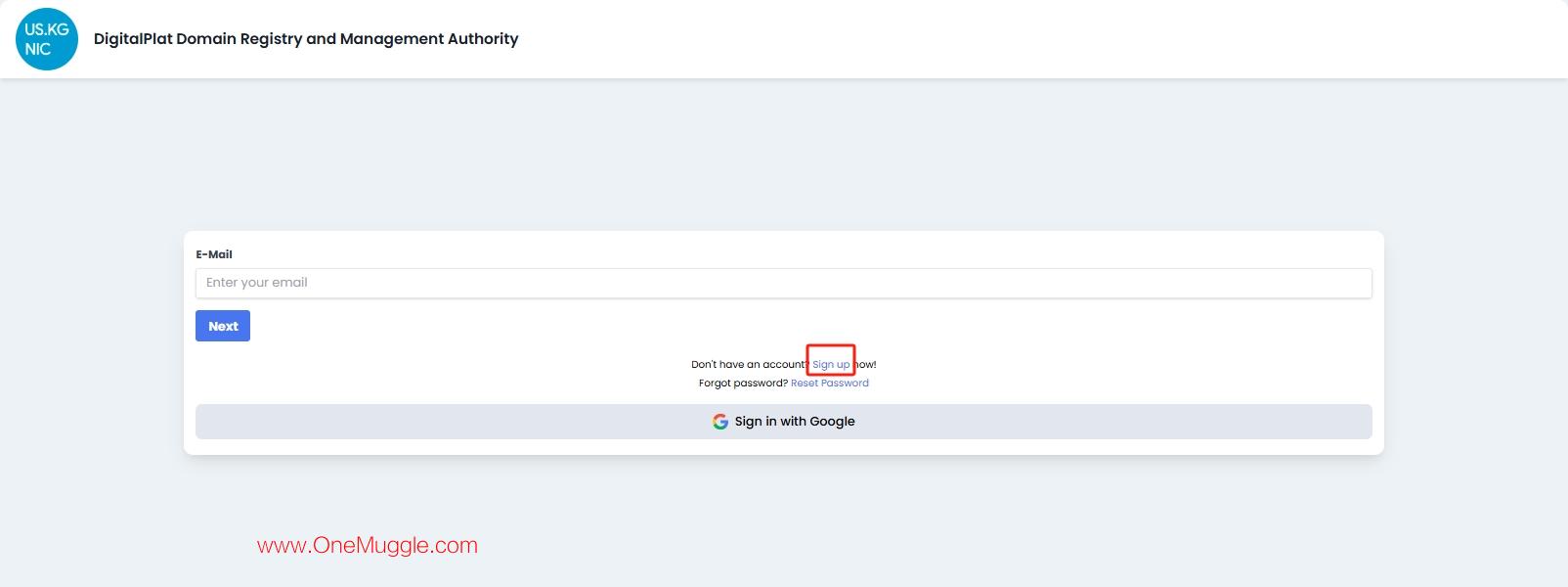Click the US.KG NIC circular logo
The width and height of the screenshot is (1568, 587).
click(47, 39)
